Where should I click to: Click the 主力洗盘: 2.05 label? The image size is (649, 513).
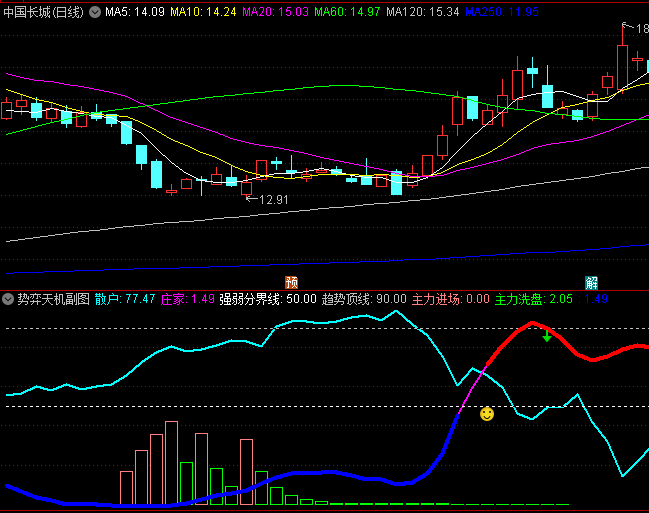pos(534,299)
